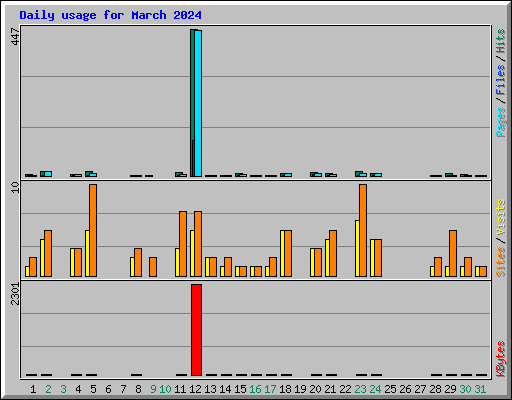512x400 pixels.
Task: Click the cyan "Pages" legend label
Action: 500,122
